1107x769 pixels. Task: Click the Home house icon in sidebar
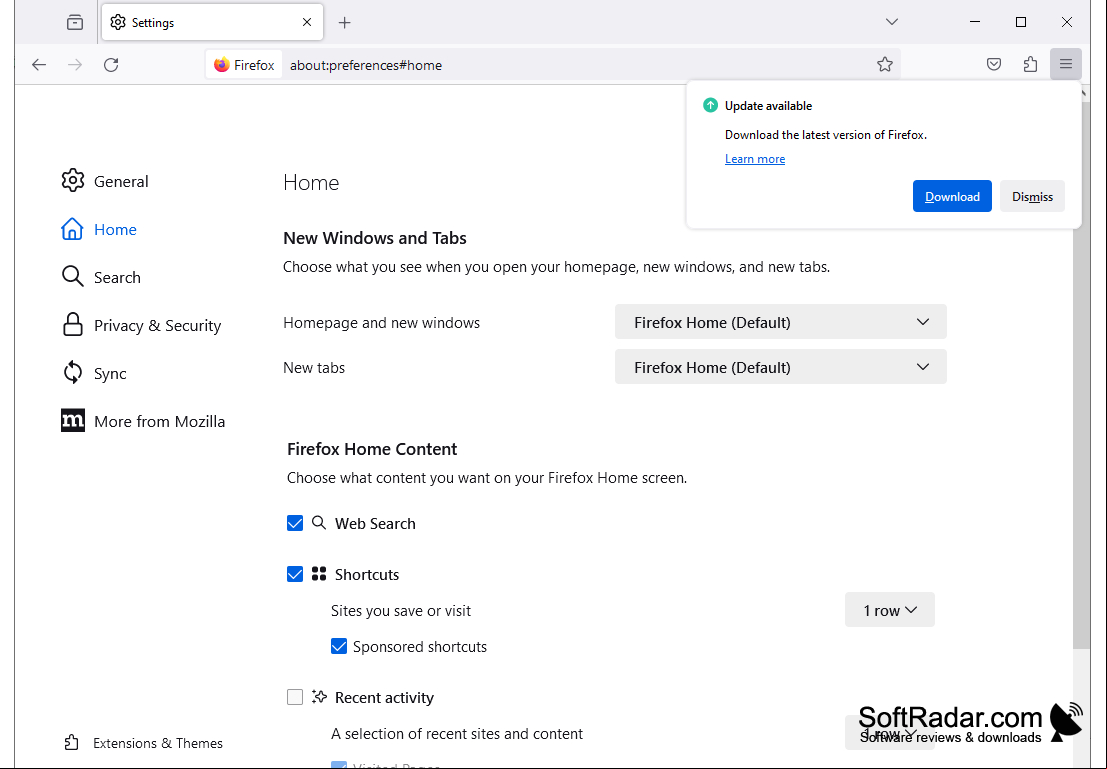[x=72, y=229]
